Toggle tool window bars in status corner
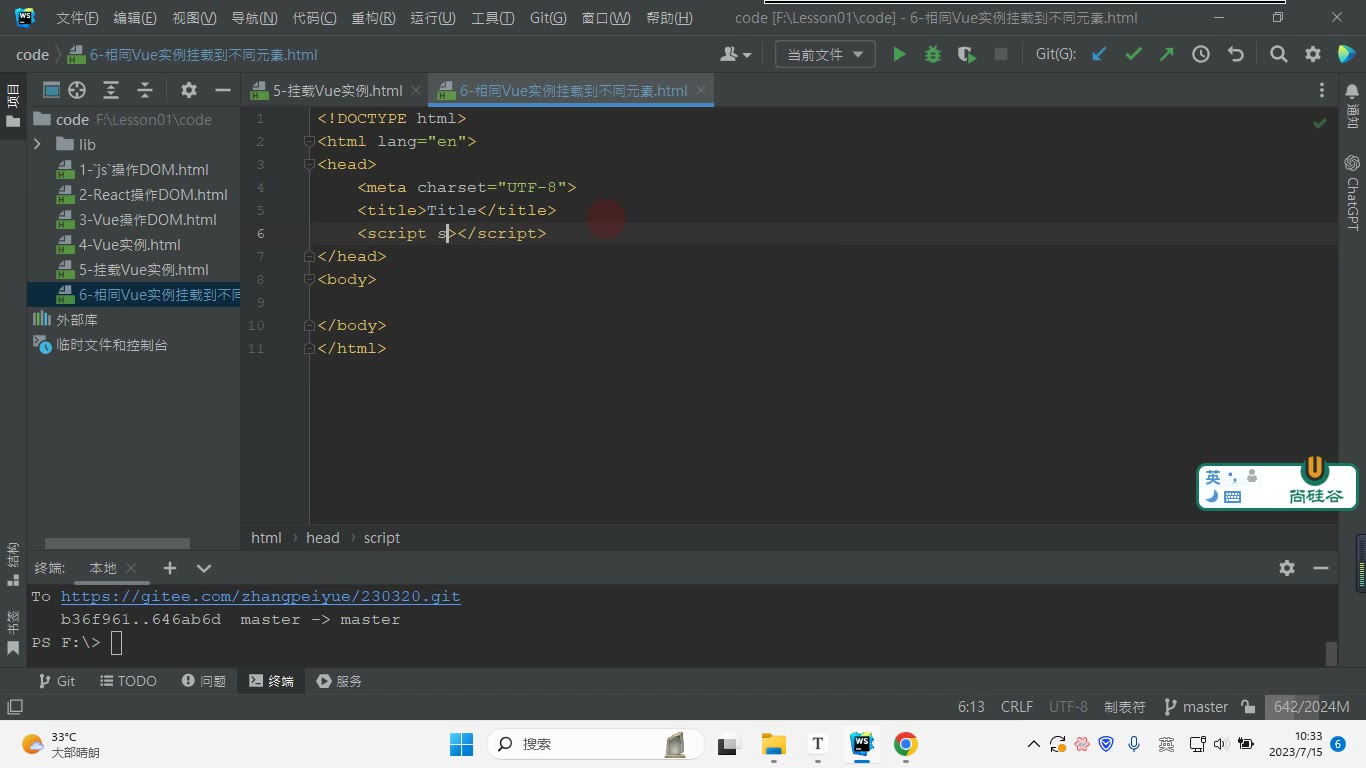This screenshot has height=768, width=1366. [14, 707]
